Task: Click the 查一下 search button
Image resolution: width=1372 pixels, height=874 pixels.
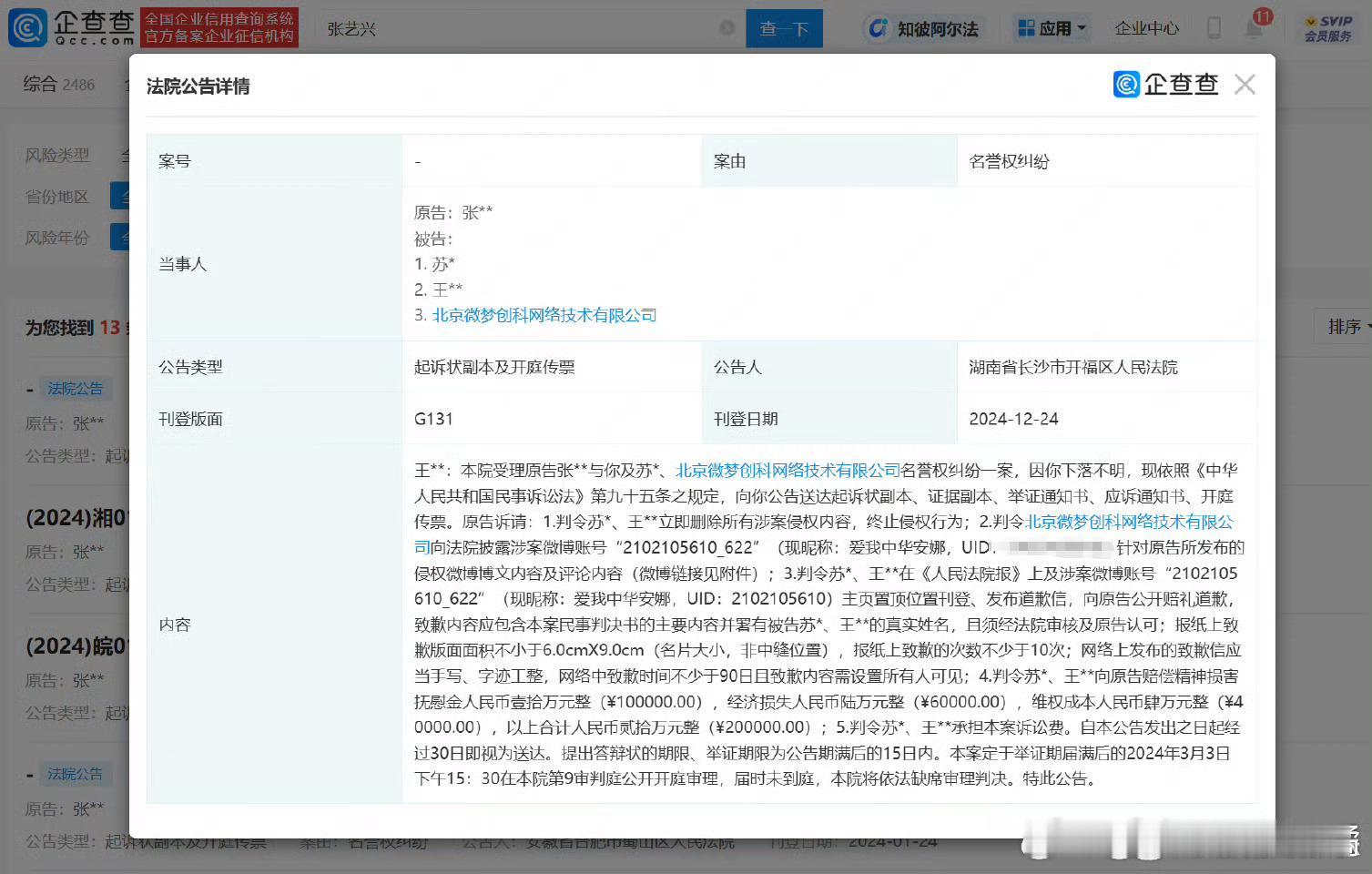Action: coord(784,28)
